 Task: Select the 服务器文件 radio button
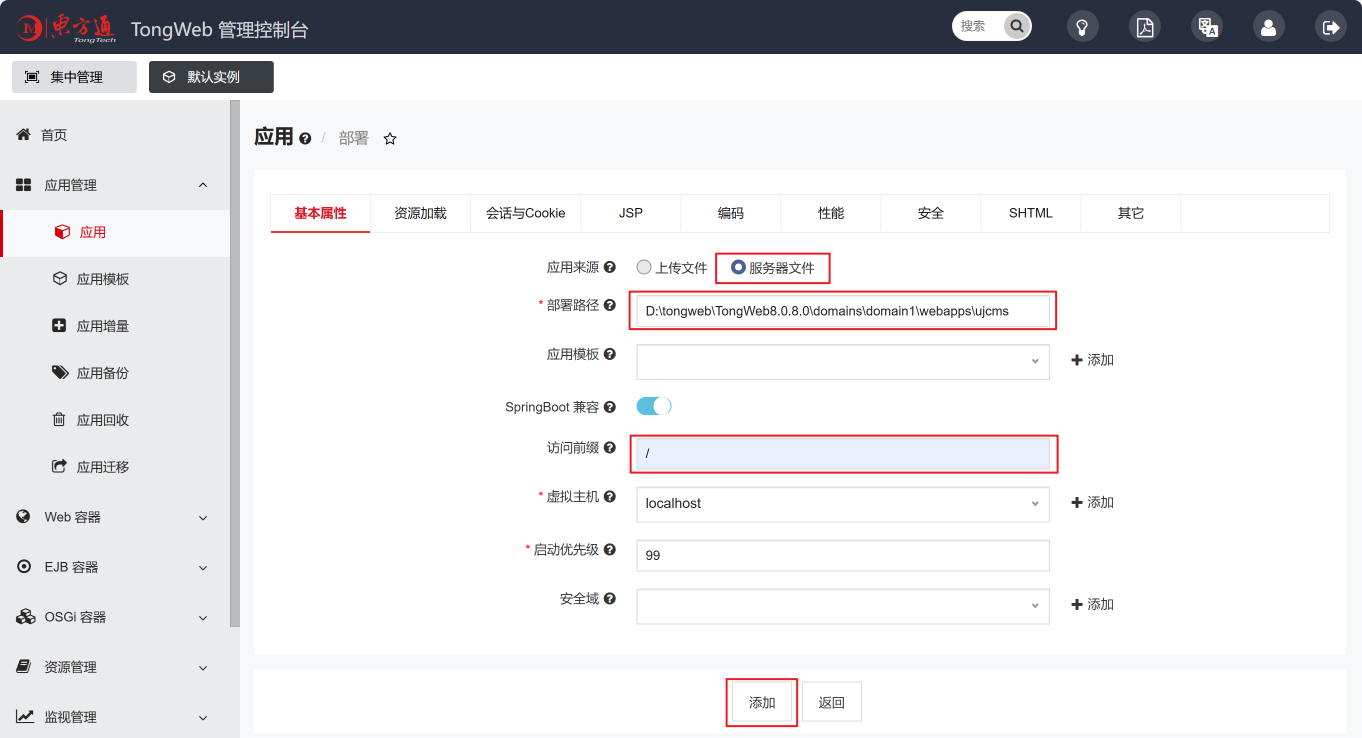[x=738, y=267]
